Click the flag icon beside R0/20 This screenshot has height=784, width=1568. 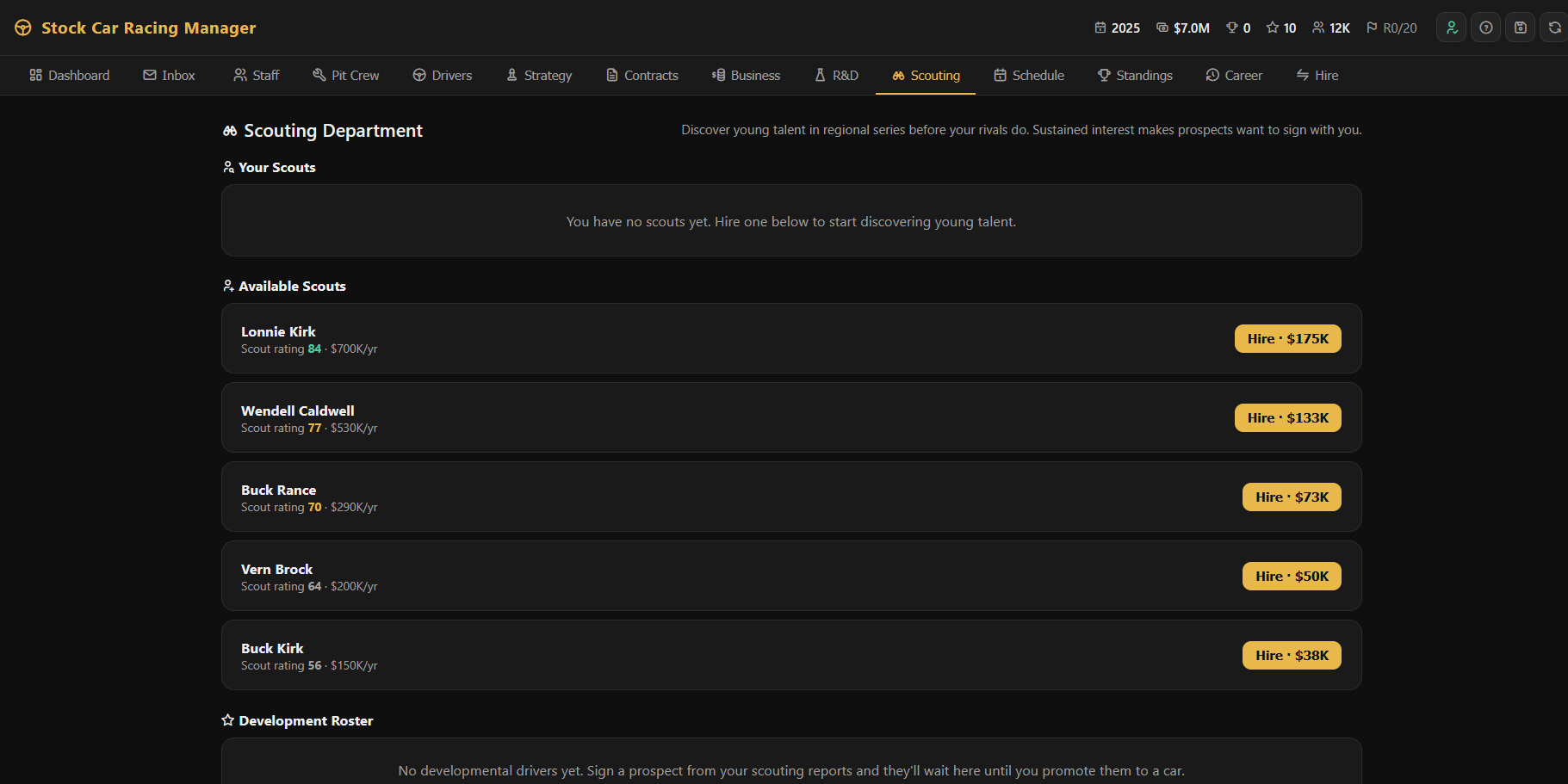[1372, 28]
